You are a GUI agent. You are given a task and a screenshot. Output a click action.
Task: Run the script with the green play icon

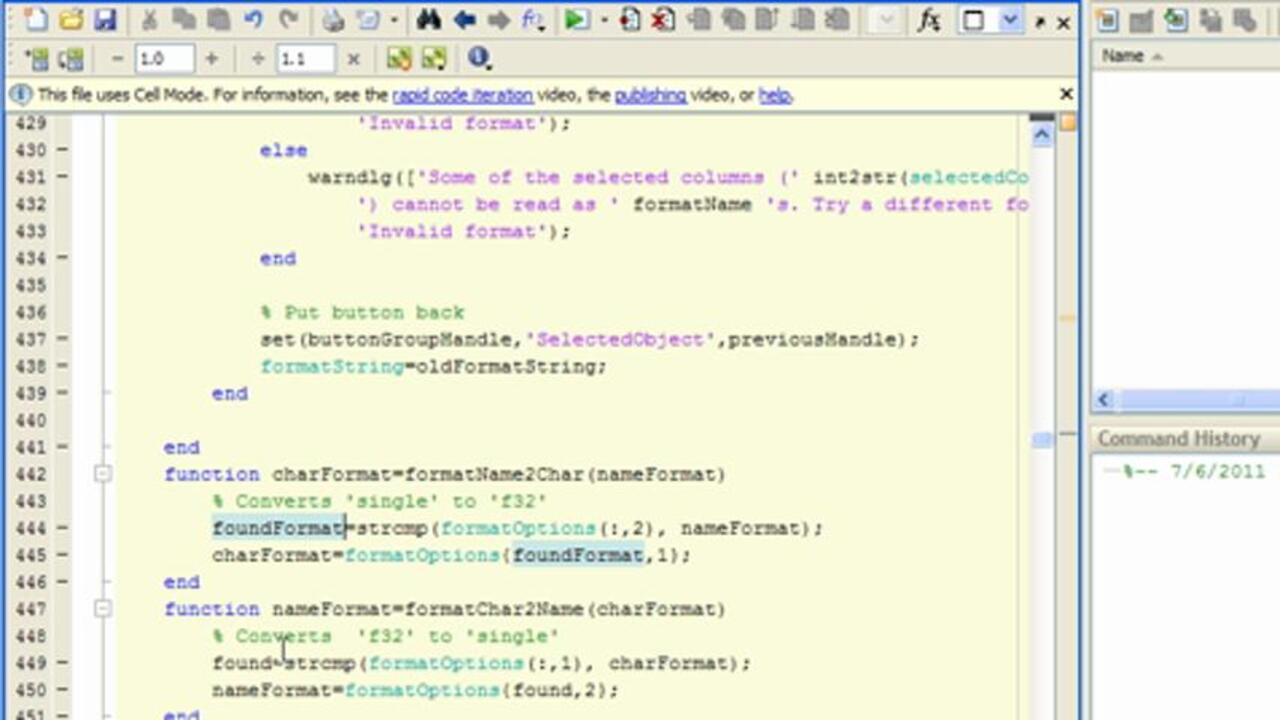point(576,19)
